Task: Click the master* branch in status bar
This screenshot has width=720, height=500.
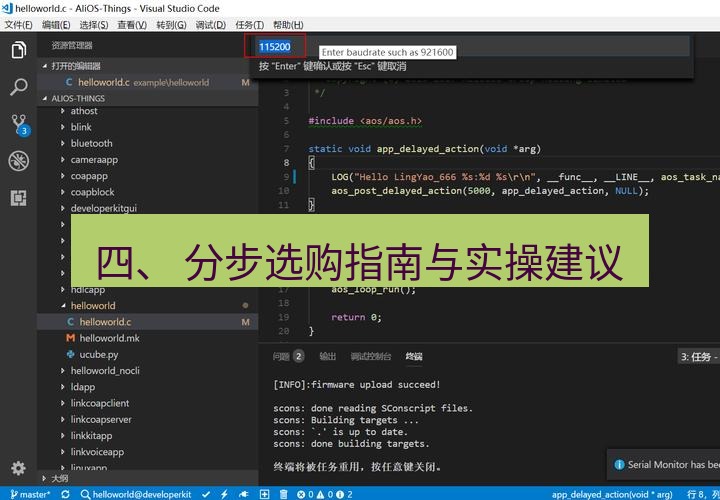Action: coord(30,494)
